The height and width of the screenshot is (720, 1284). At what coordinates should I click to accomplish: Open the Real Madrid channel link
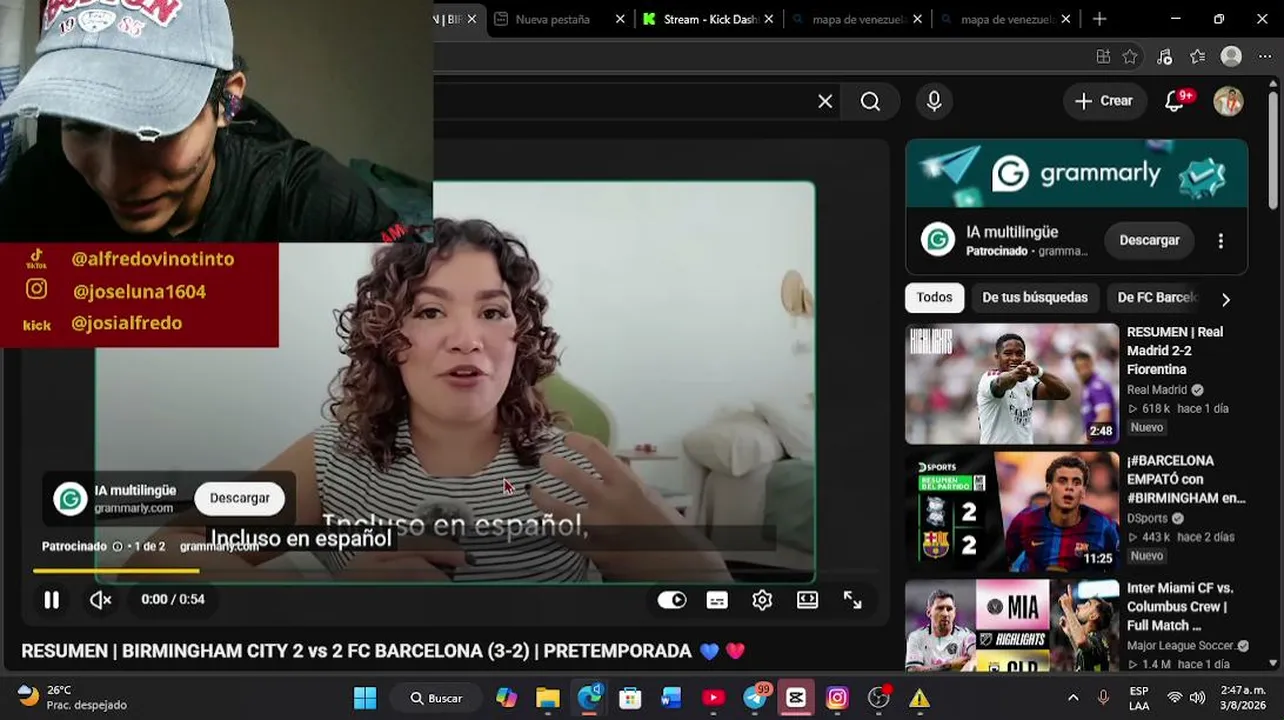click(x=1157, y=390)
